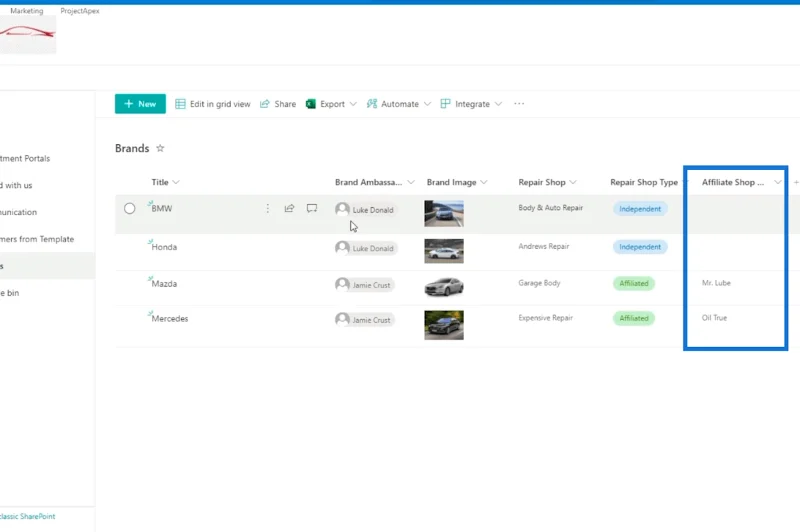
Task: Click Body & Auto Repair cell
Action: coord(551,208)
